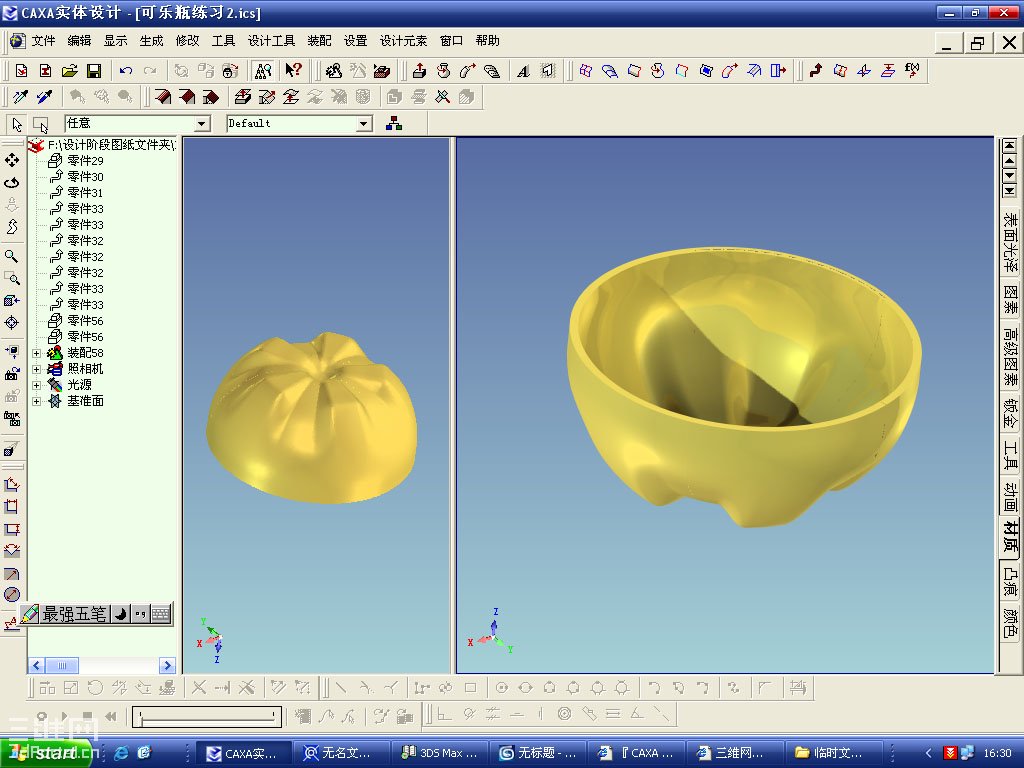Click the catalog scroll-to-first arrow button

pos(1010,144)
